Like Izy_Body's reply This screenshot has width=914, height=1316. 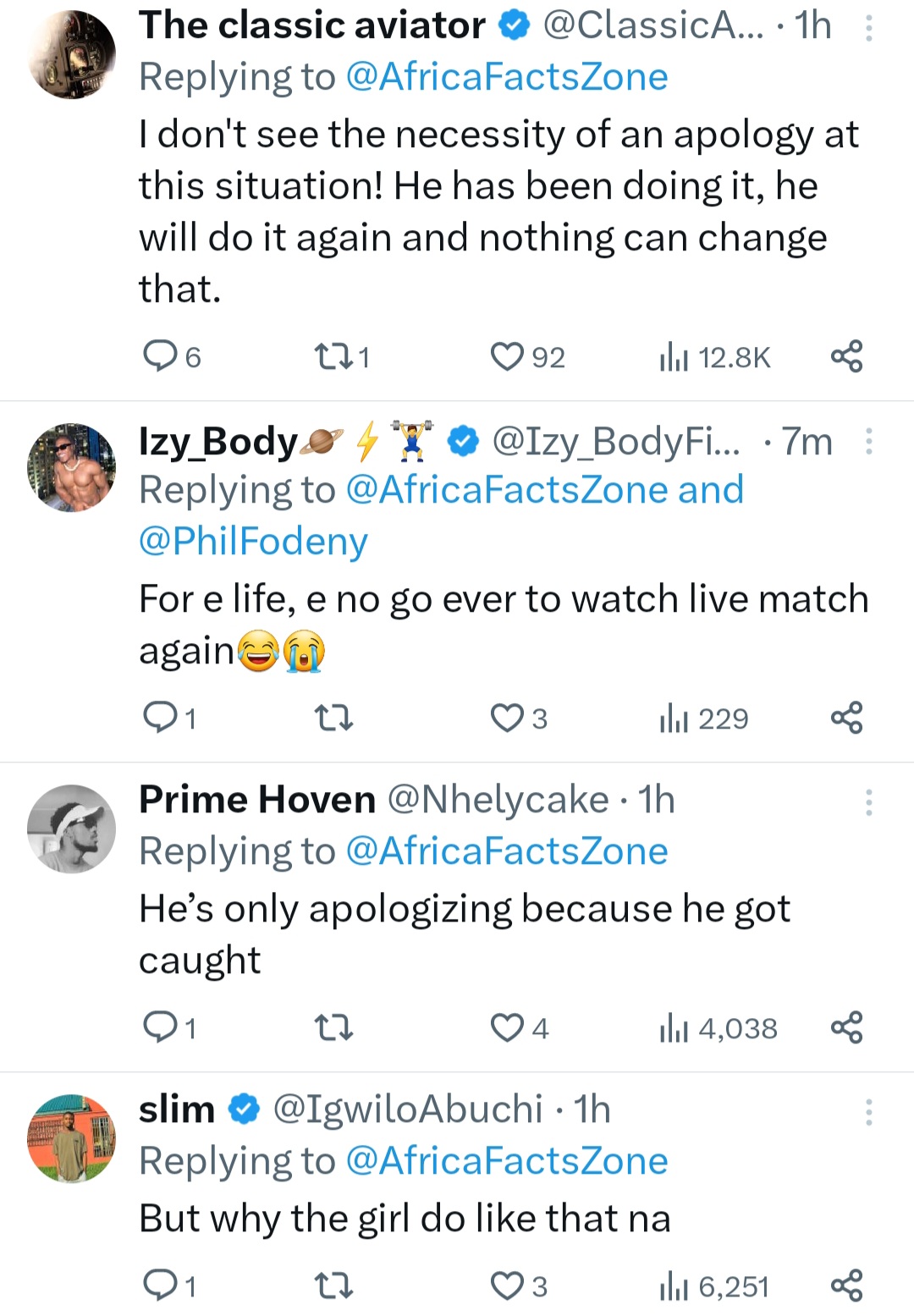[508, 719]
